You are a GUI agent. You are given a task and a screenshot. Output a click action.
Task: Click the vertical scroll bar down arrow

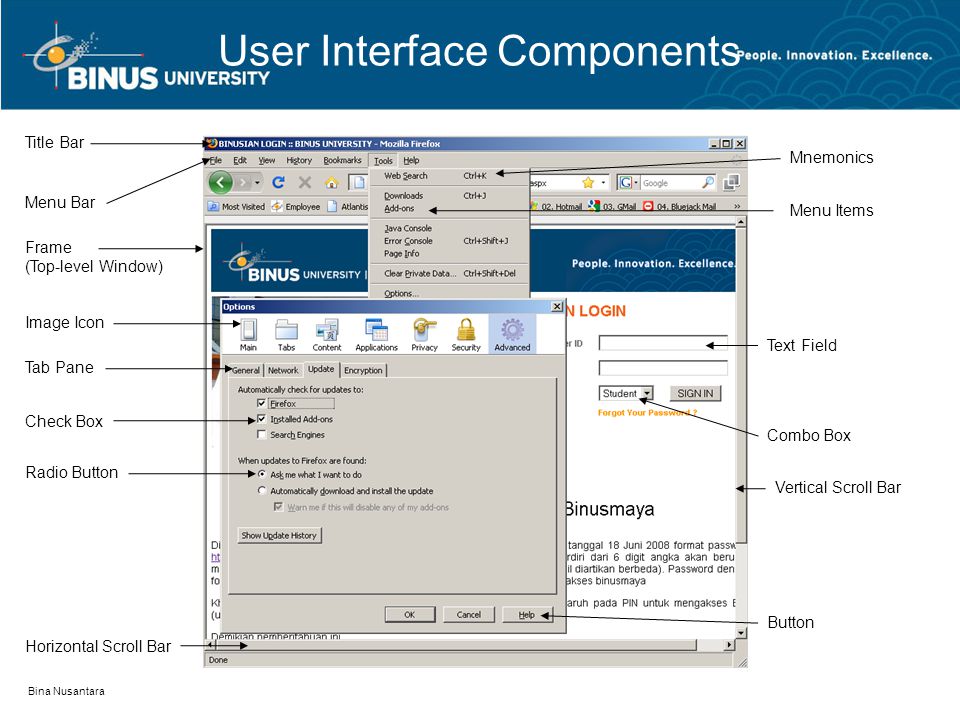coord(741,633)
